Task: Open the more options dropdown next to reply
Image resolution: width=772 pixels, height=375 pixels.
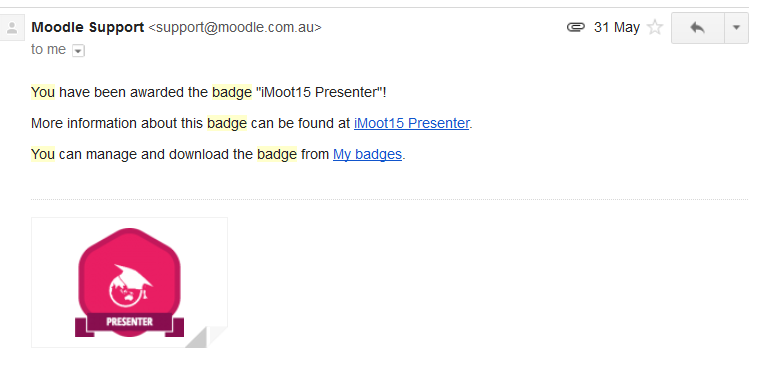Action: pyautogui.click(x=737, y=28)
